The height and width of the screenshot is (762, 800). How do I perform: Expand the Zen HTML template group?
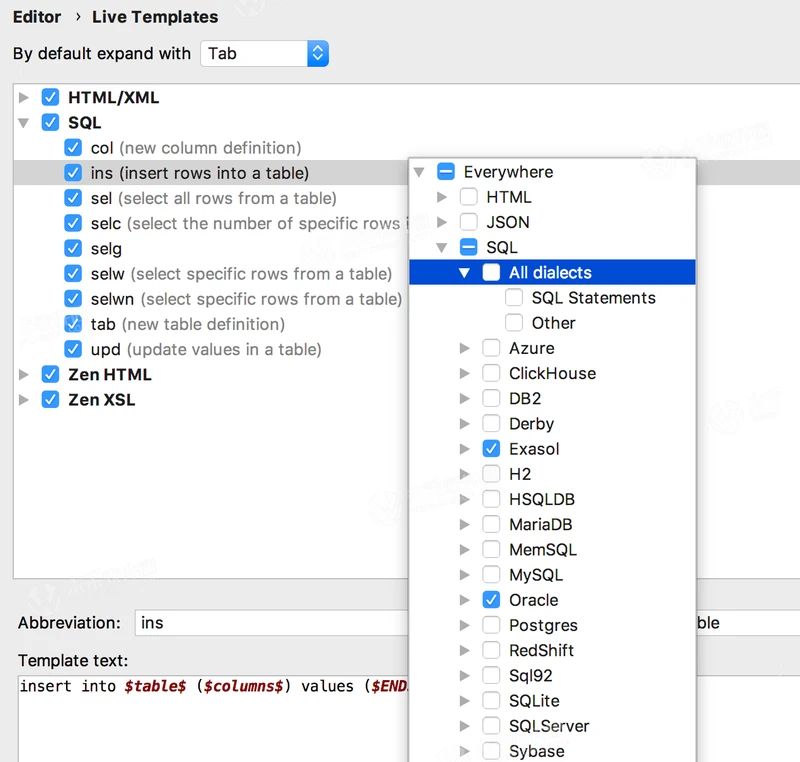point(23,375)
